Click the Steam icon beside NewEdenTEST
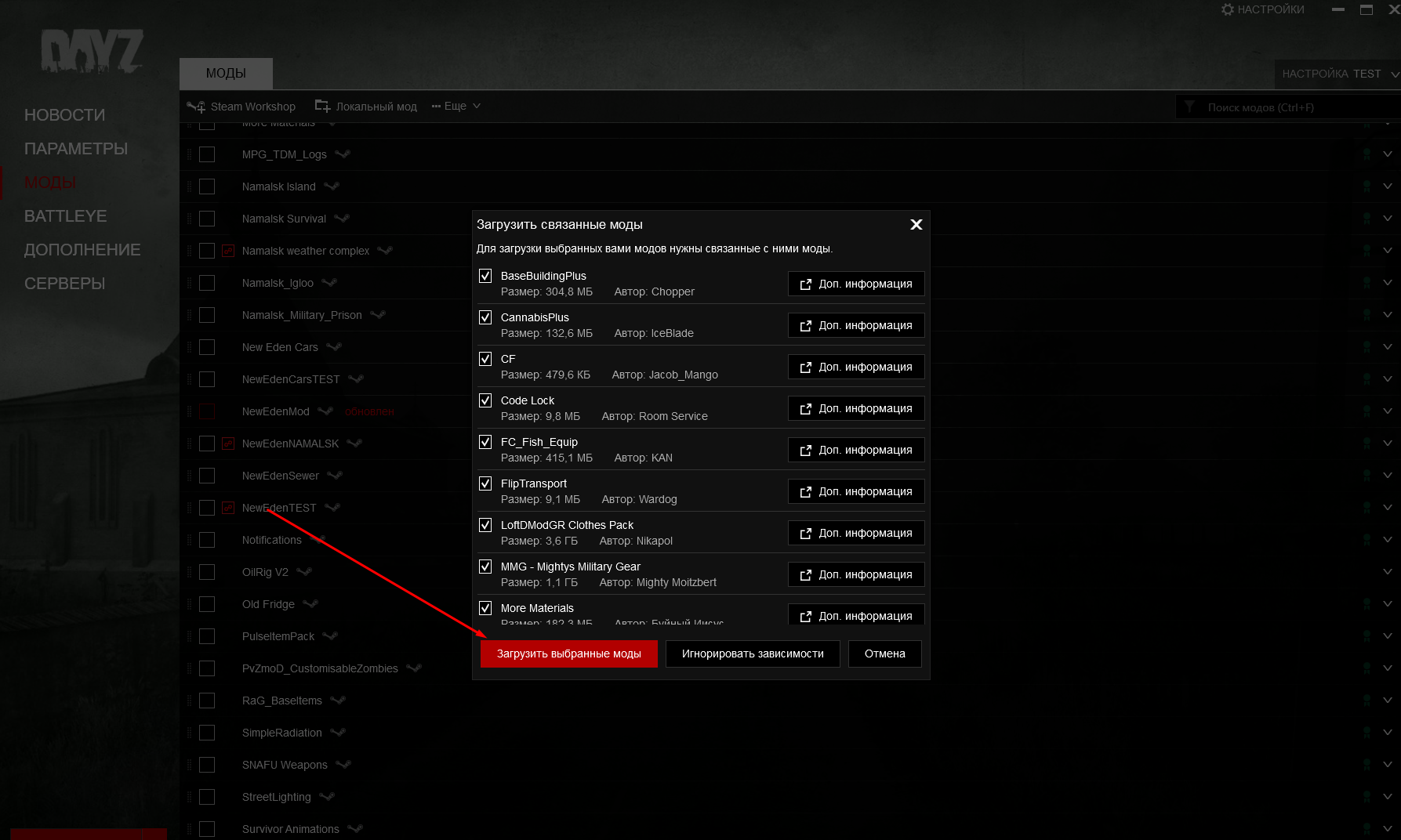 click(332, 508)
